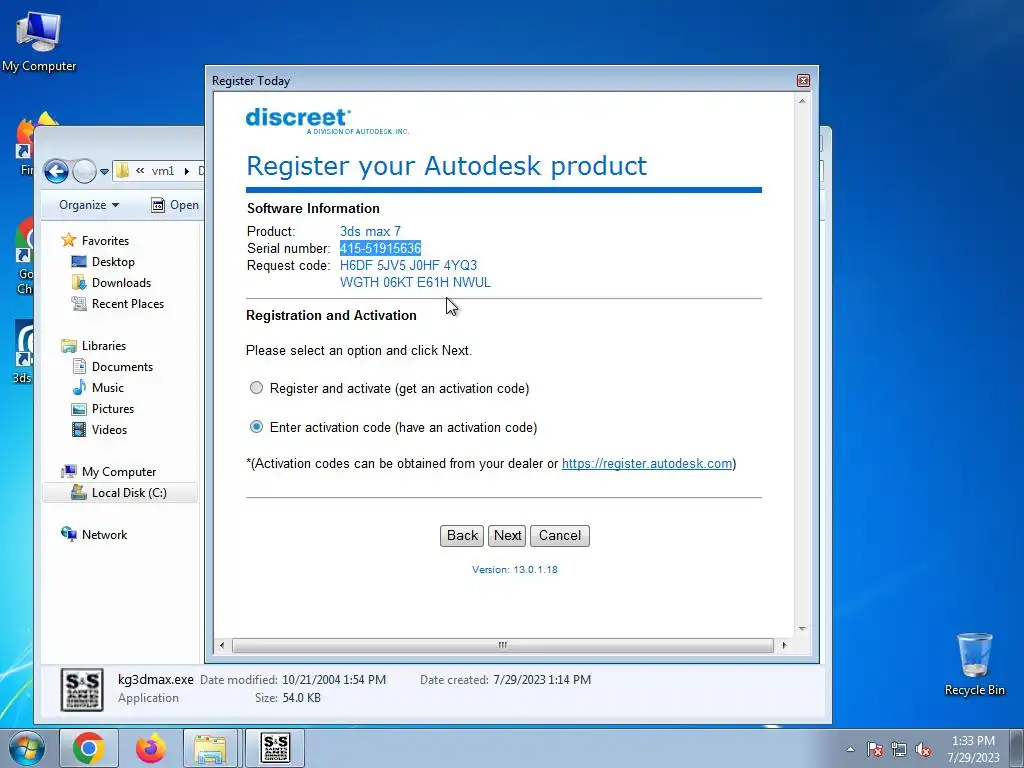Click Action Center flag tray icon
Viewport: 1024px width, 768px height.
[x=874, y=749]
